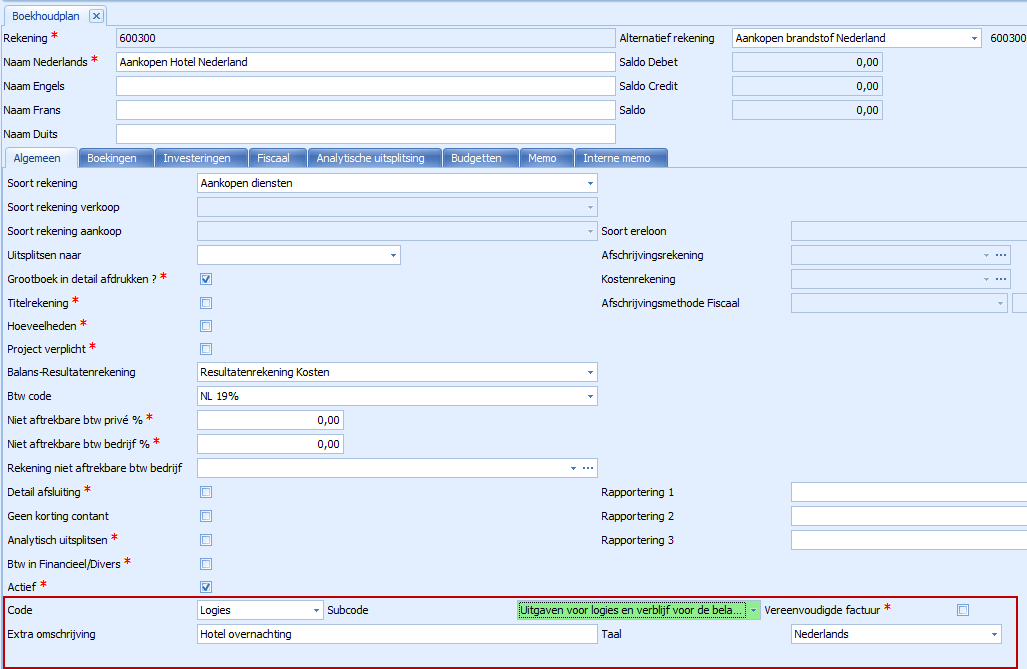Open ellipsis button next to Afschrijvingsrekening

point(1000,255)
